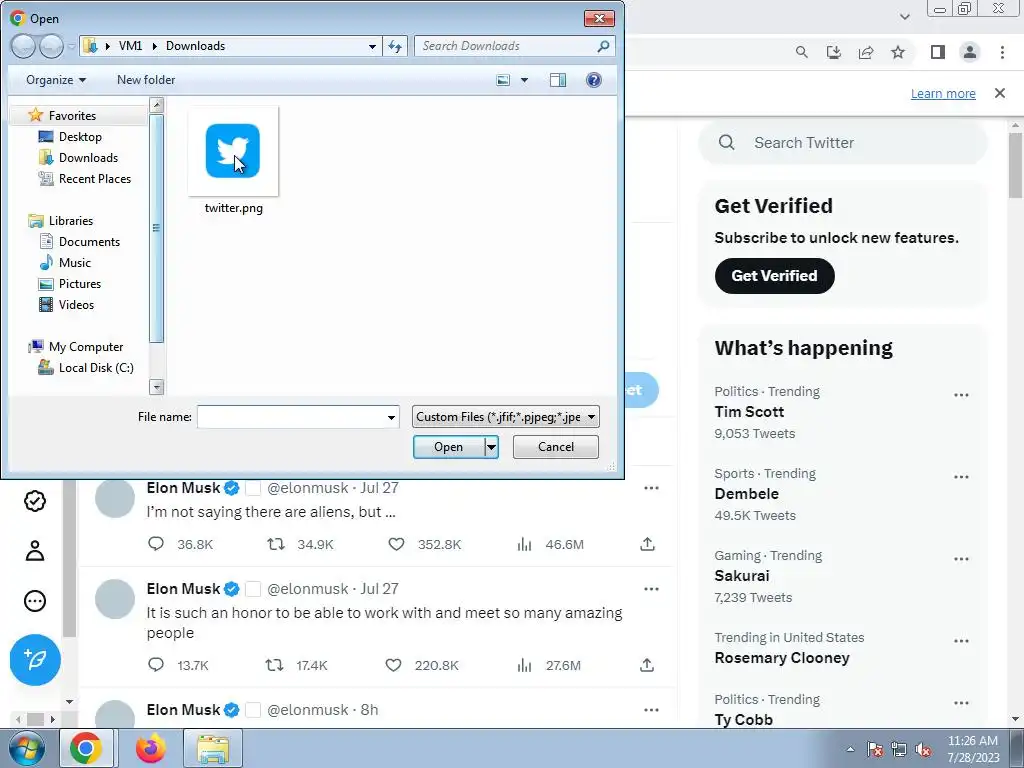This screenshot has width=1024, height=768.
Task: Open Local Disk (C:)
Action: click(96, 368)
